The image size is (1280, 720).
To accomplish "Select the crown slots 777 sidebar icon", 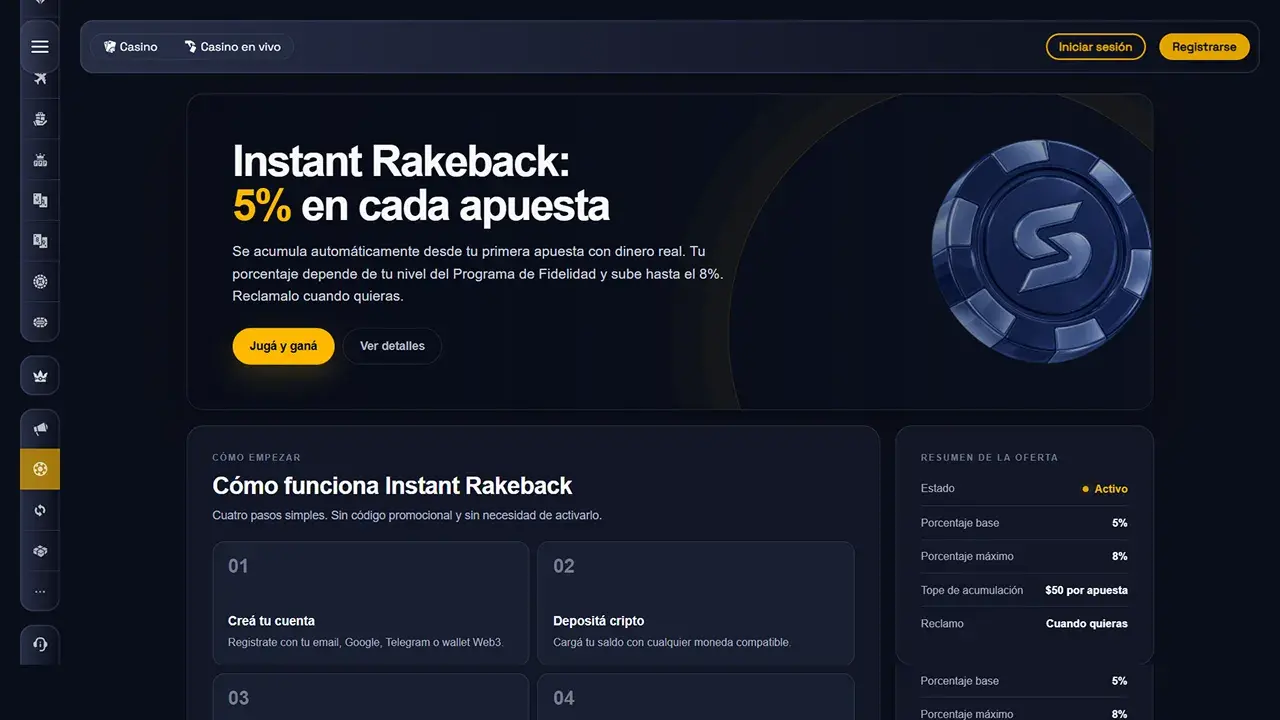I will (x=40, y=160).
